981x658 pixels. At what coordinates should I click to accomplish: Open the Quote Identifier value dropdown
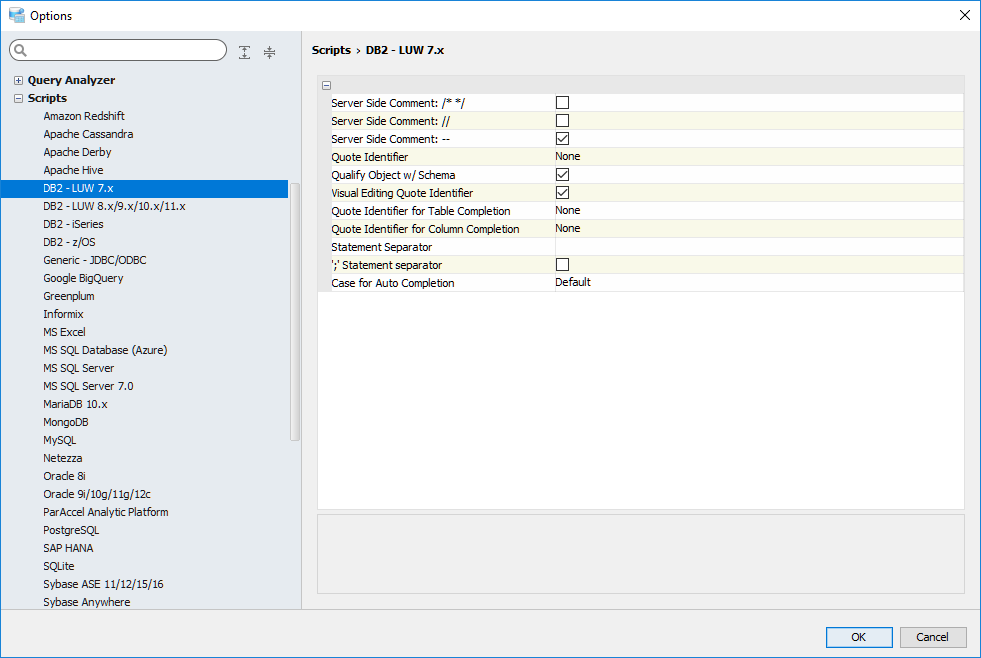pyautogui.click(x=758, y=156)
